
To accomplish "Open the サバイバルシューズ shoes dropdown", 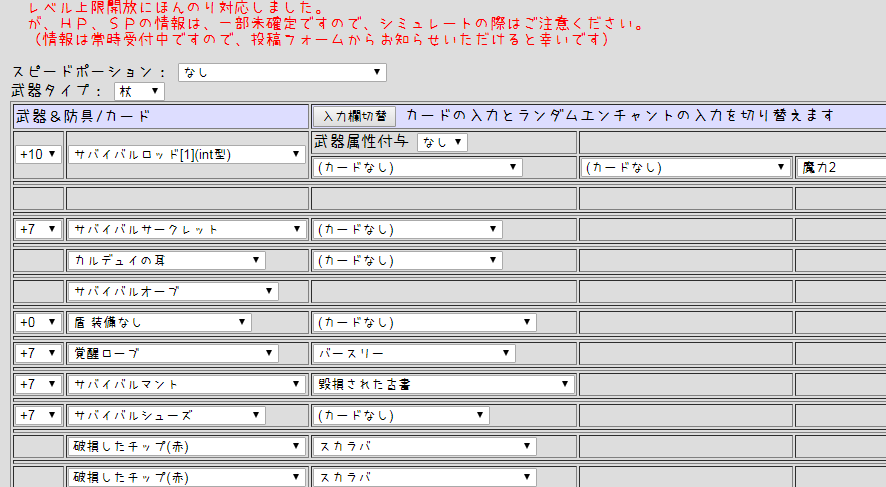I will [x=167, y=416].
